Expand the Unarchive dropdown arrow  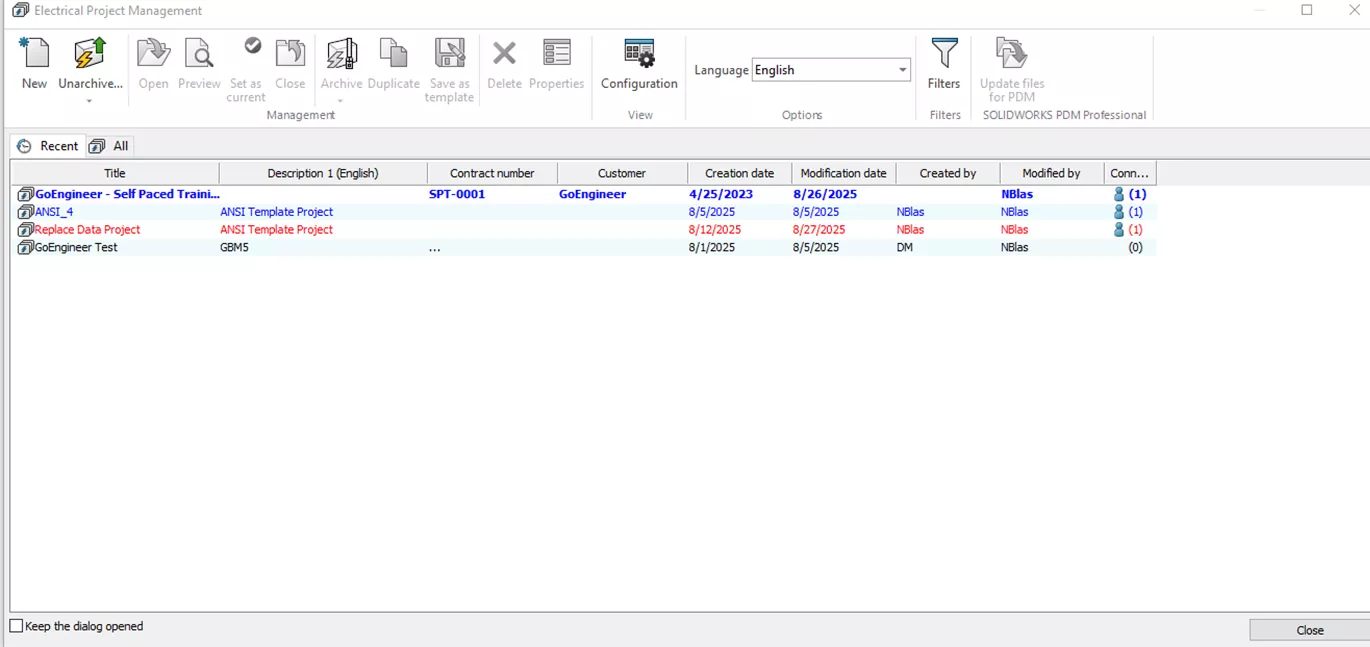[x=90, y=98]
